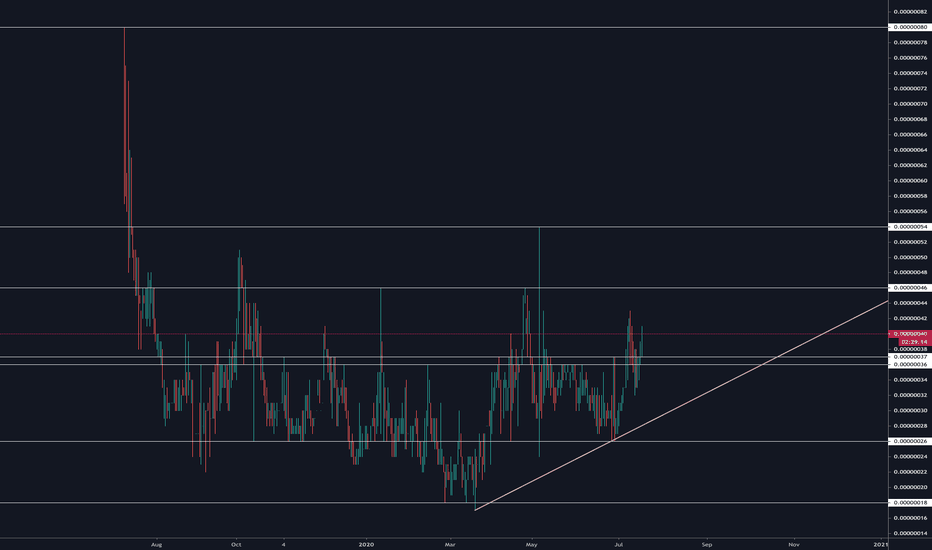Click the 0.00000034 price axis value
This screenshot has width=932, height=550.
click(911, 380)
